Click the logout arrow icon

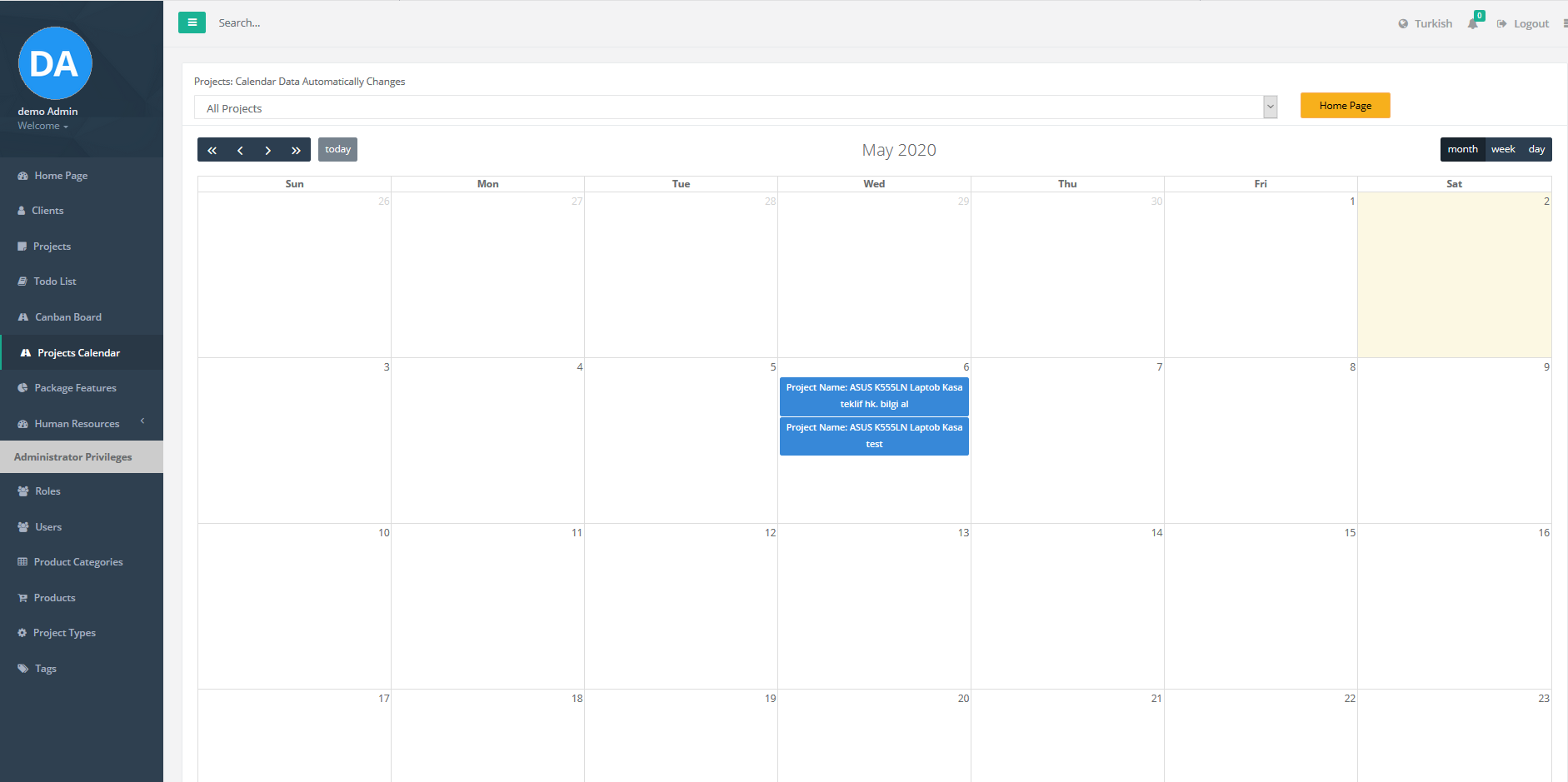pyautogui.click(x=1501, y=24)
